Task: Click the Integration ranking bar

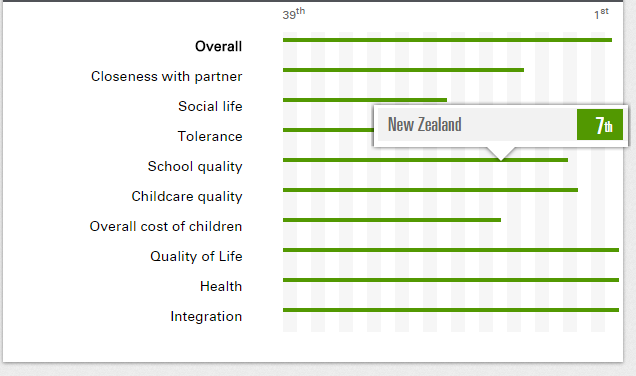Action: point(451,310)
